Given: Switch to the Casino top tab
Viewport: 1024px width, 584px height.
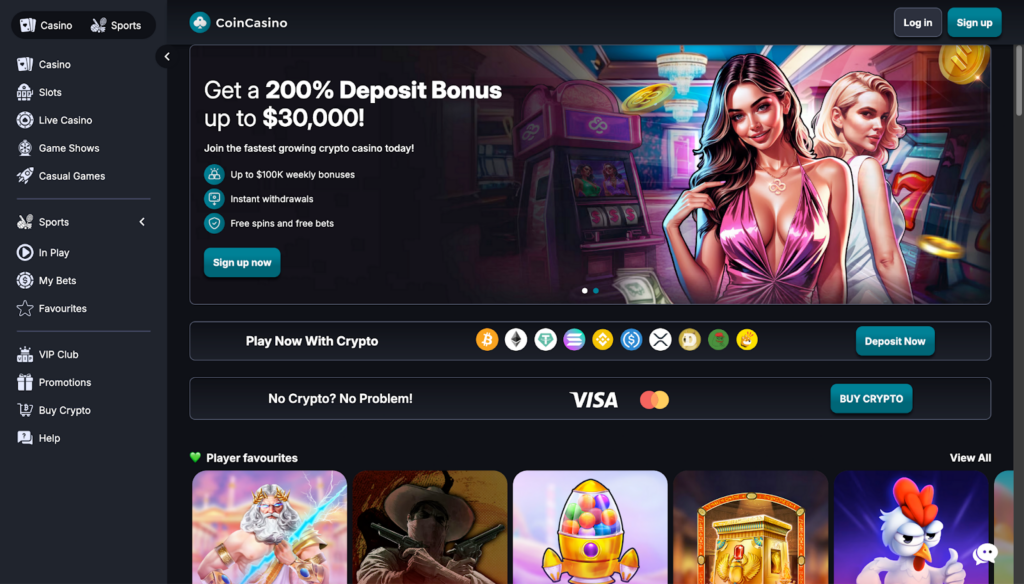Looking at the screenshot, I should tap(46, 25).
